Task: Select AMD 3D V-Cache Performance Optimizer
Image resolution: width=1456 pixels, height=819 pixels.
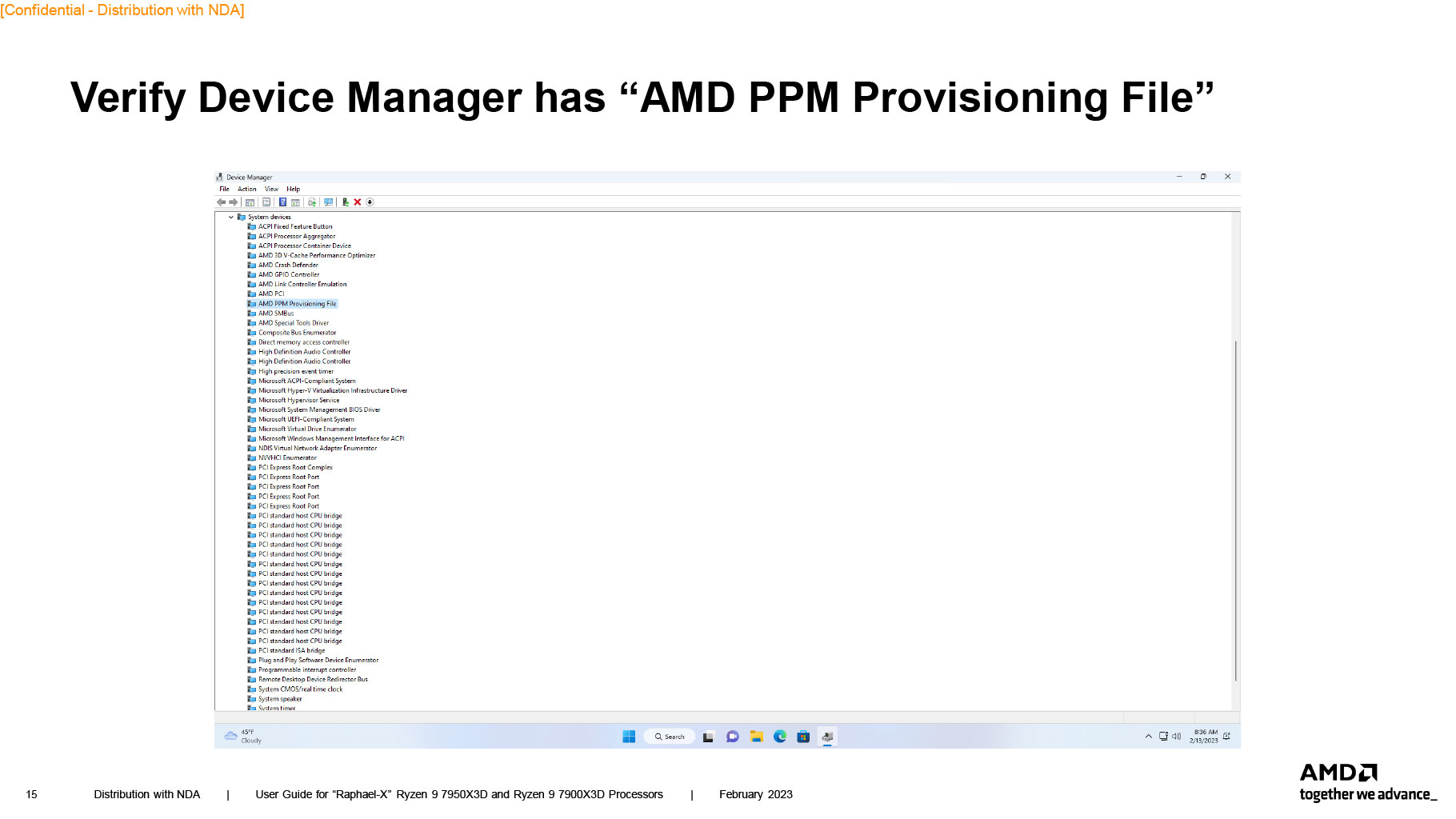Action: pos(317,256)
